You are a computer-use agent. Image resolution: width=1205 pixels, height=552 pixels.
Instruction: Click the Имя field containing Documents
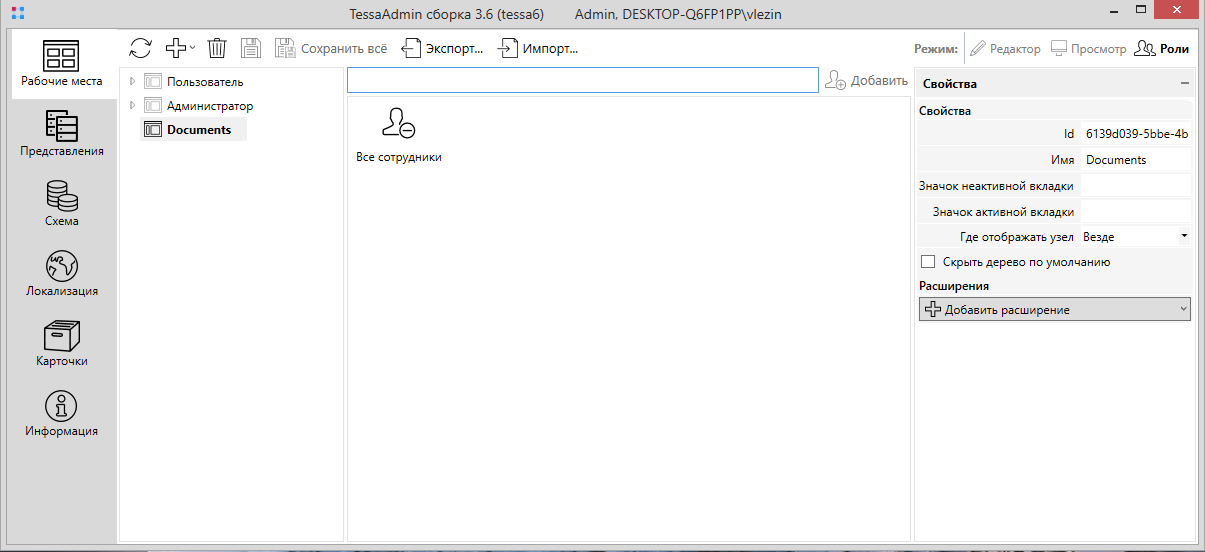pyautogui.click(x=1135, y=160)
